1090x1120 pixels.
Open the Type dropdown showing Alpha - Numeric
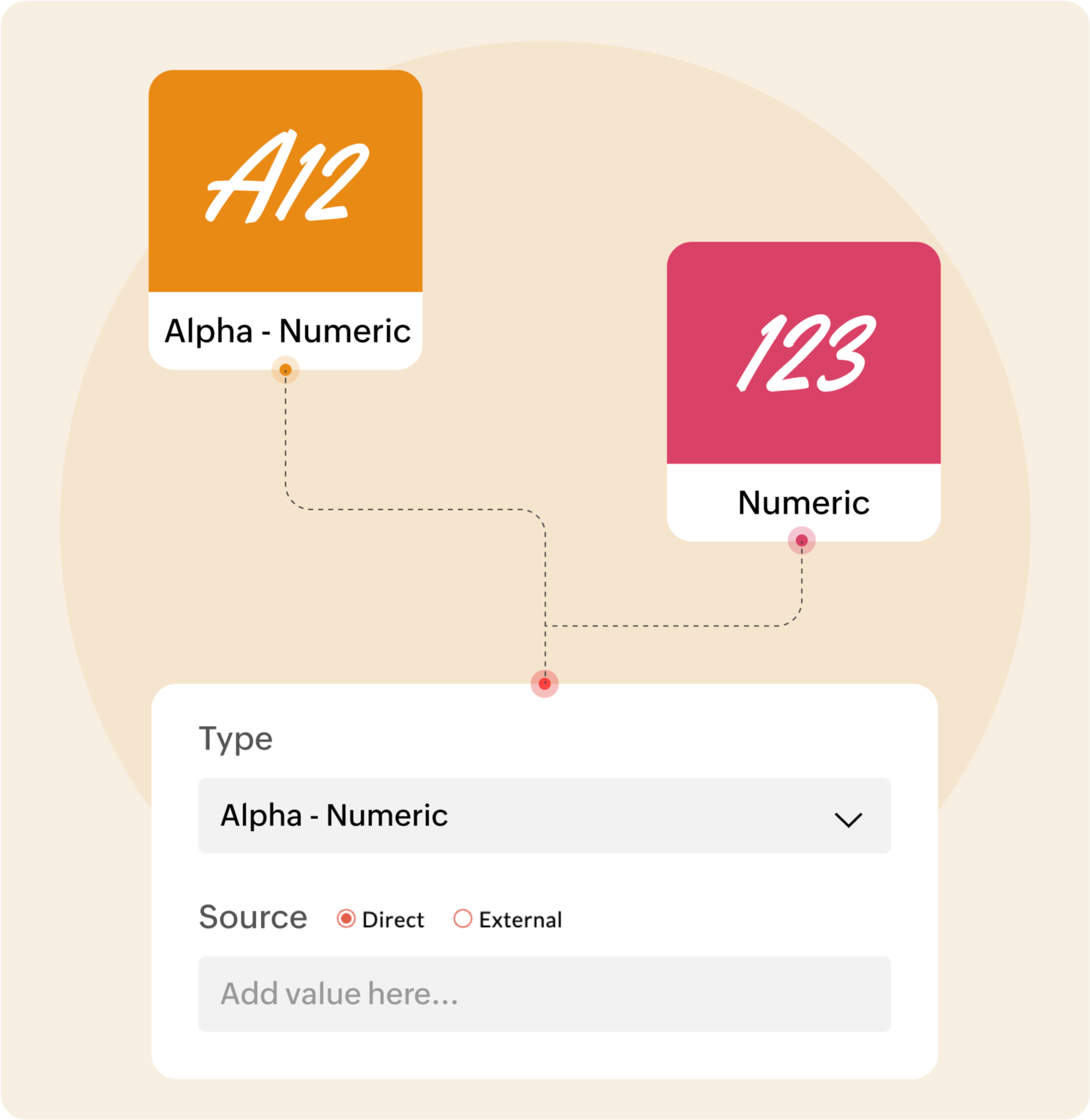544,816
